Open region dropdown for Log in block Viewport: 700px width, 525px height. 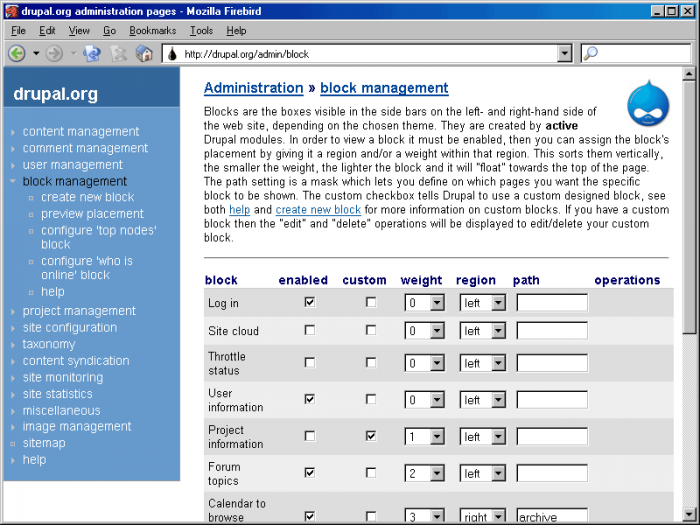[x=483, y=303]
